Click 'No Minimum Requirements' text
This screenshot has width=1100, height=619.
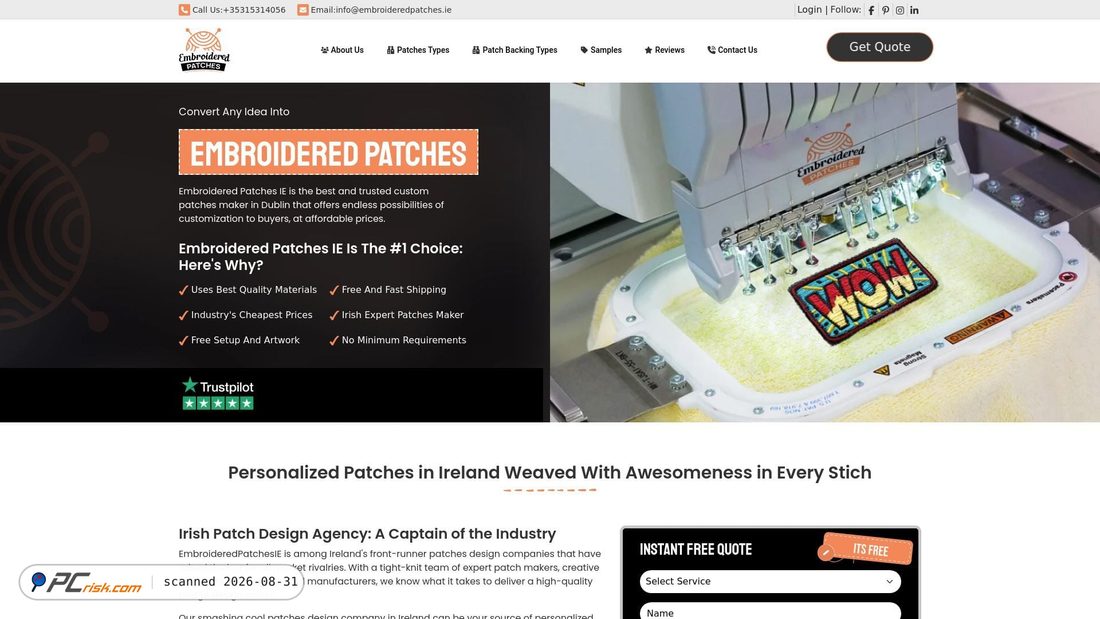pos(404,340)
